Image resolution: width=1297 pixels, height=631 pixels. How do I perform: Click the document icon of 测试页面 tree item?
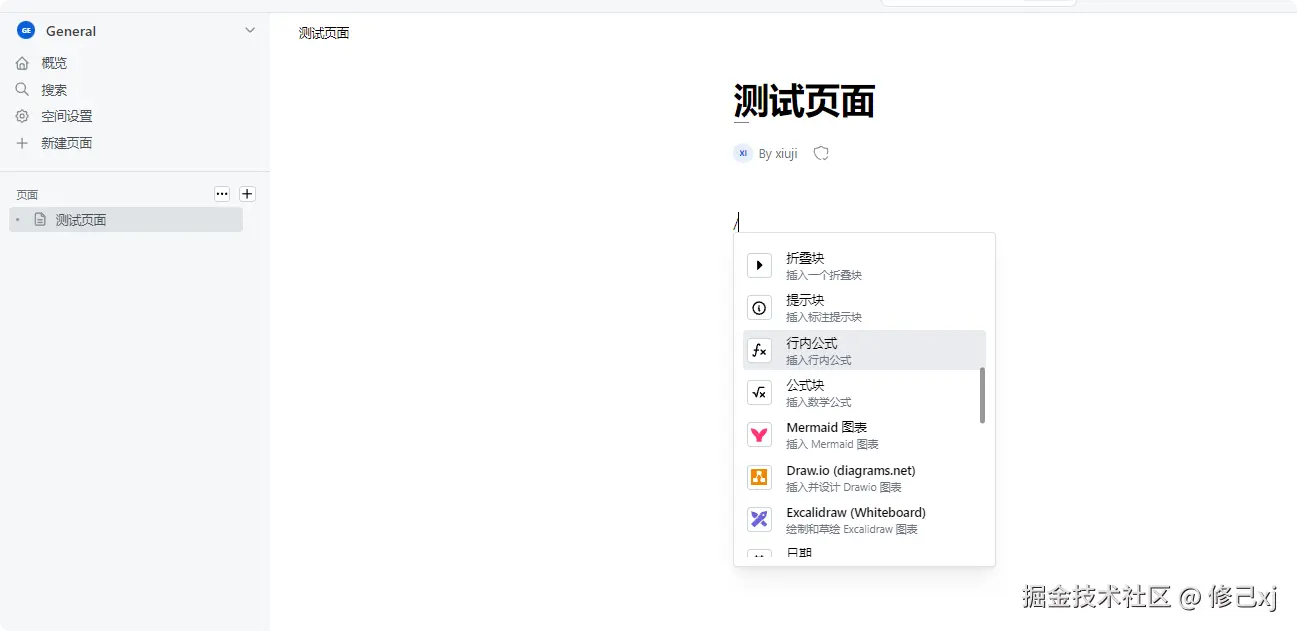[40, 219]
